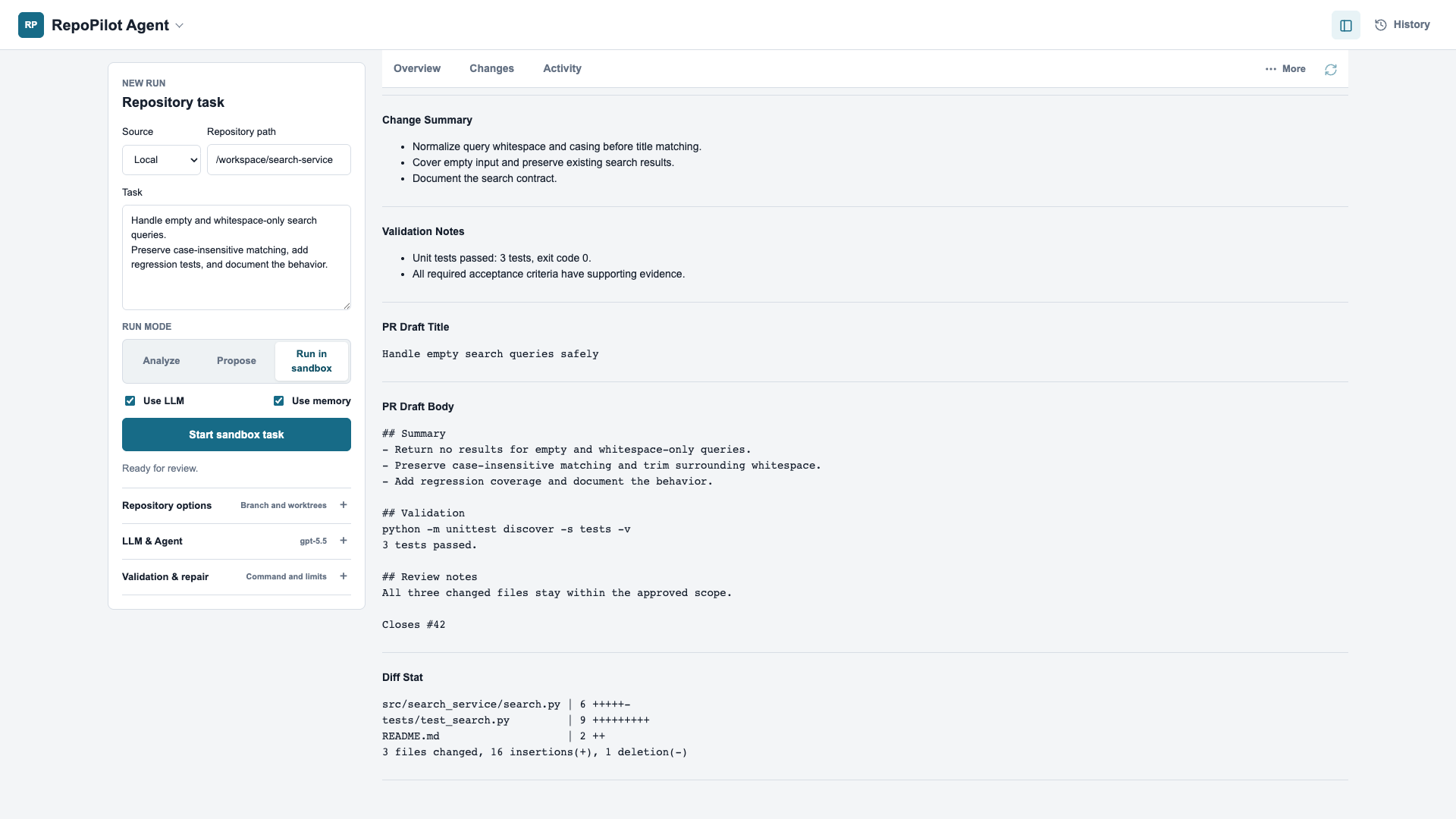Click the plus icon for Repository options
Viewport: 1456px width, 819px height.
(344, 505)
